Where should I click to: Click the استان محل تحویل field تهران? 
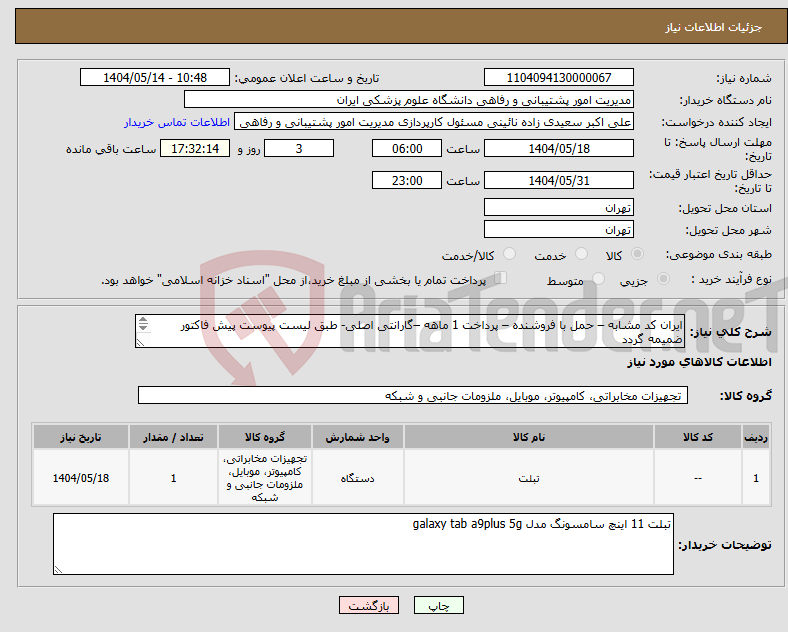559,207
